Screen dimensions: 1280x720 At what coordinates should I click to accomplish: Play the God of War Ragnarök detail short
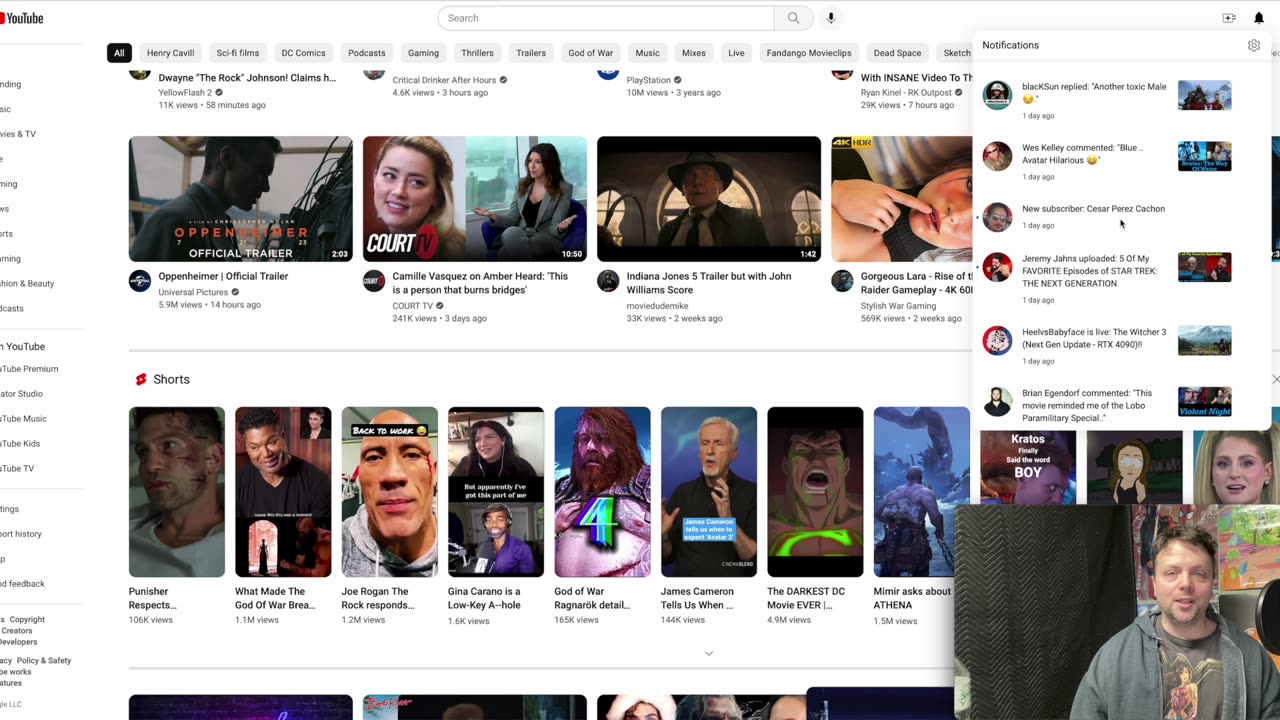pyautogui.click(x=602, y=492)
